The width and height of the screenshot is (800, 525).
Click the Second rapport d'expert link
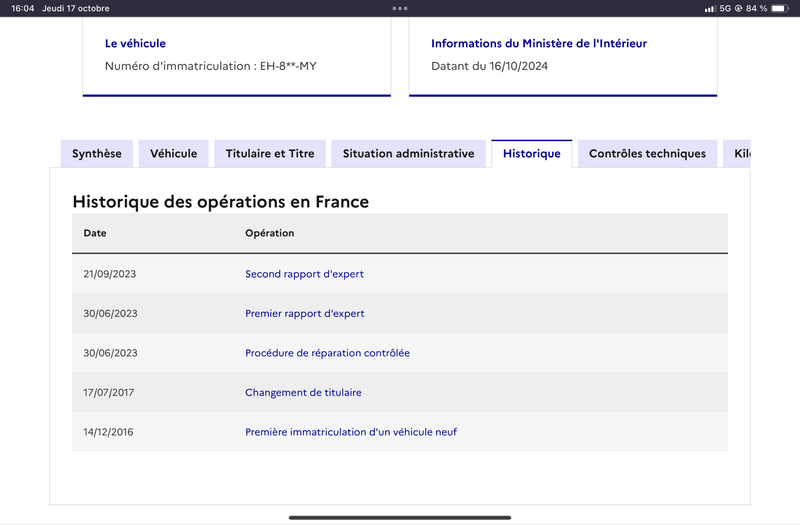point(305,274)
